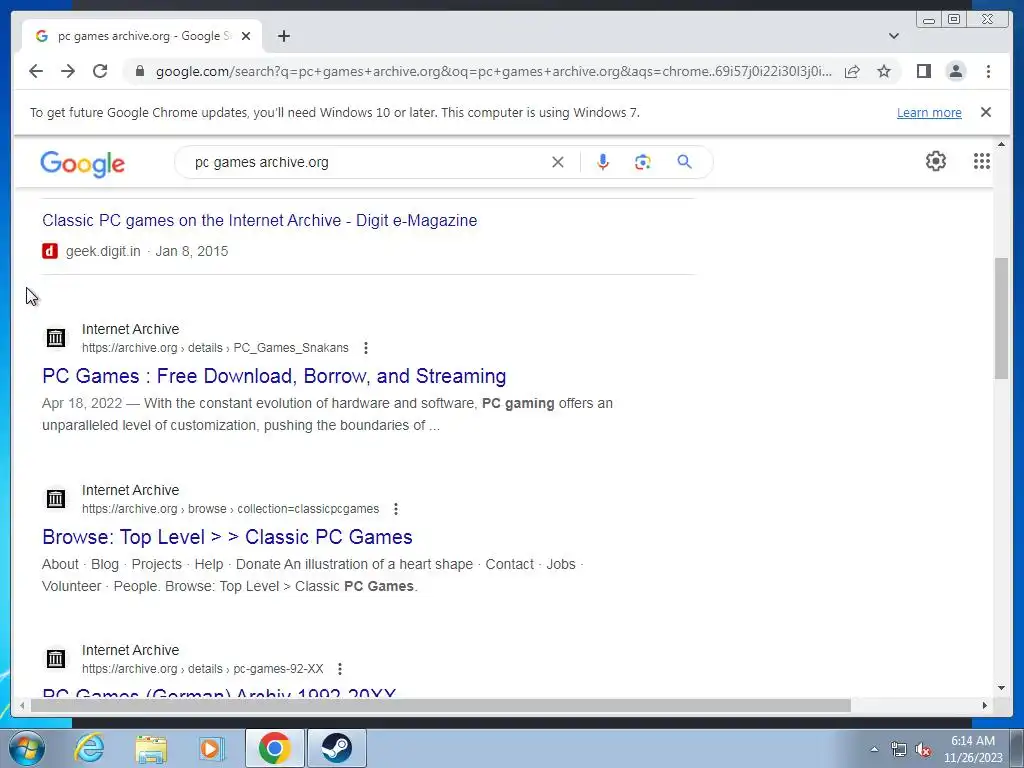Switch to the Steam taskbar button
The height and width of the screenshot is (768, 1024).
pyautogui.click(x=336, y=748)
